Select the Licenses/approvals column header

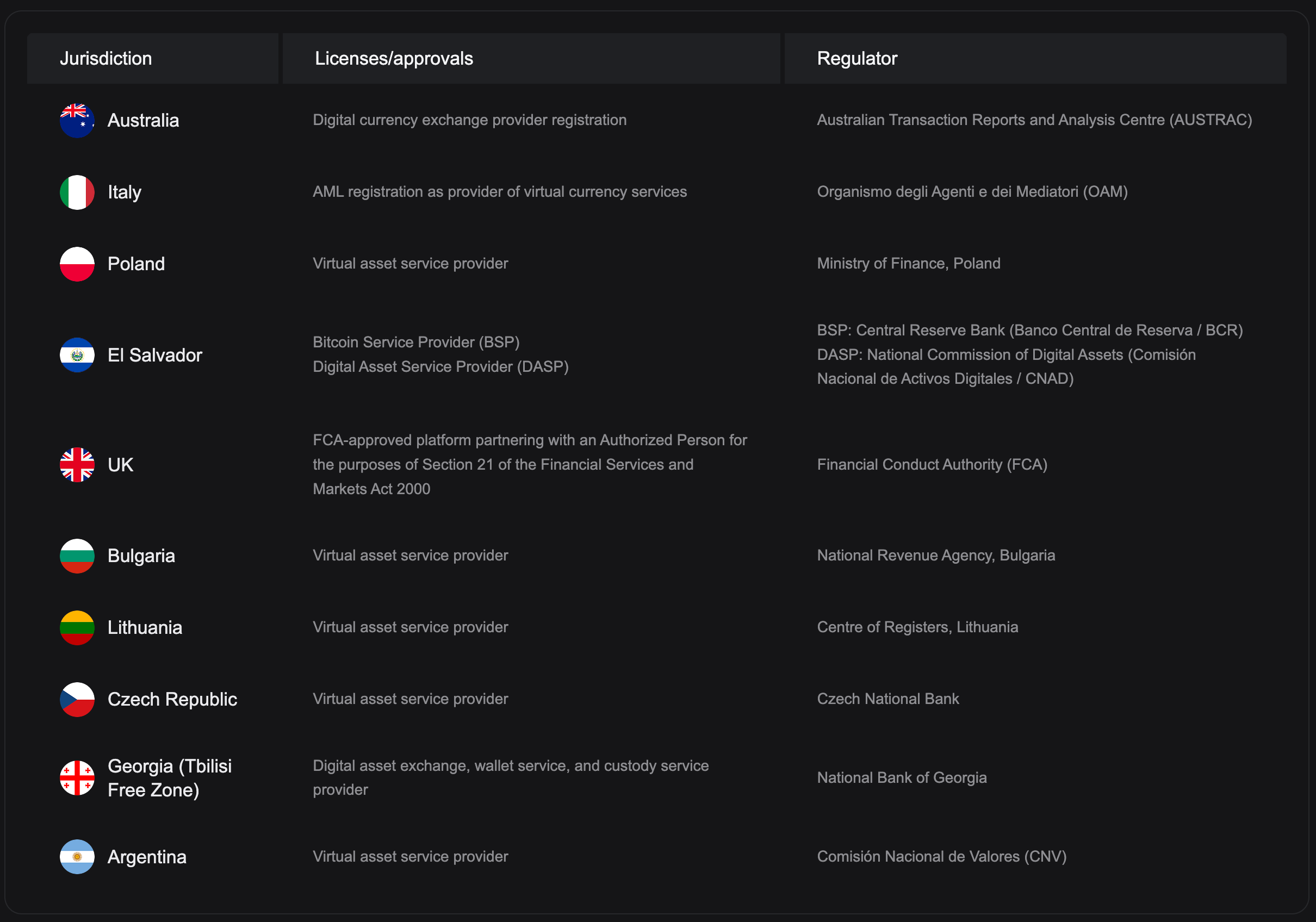(394, 59)
